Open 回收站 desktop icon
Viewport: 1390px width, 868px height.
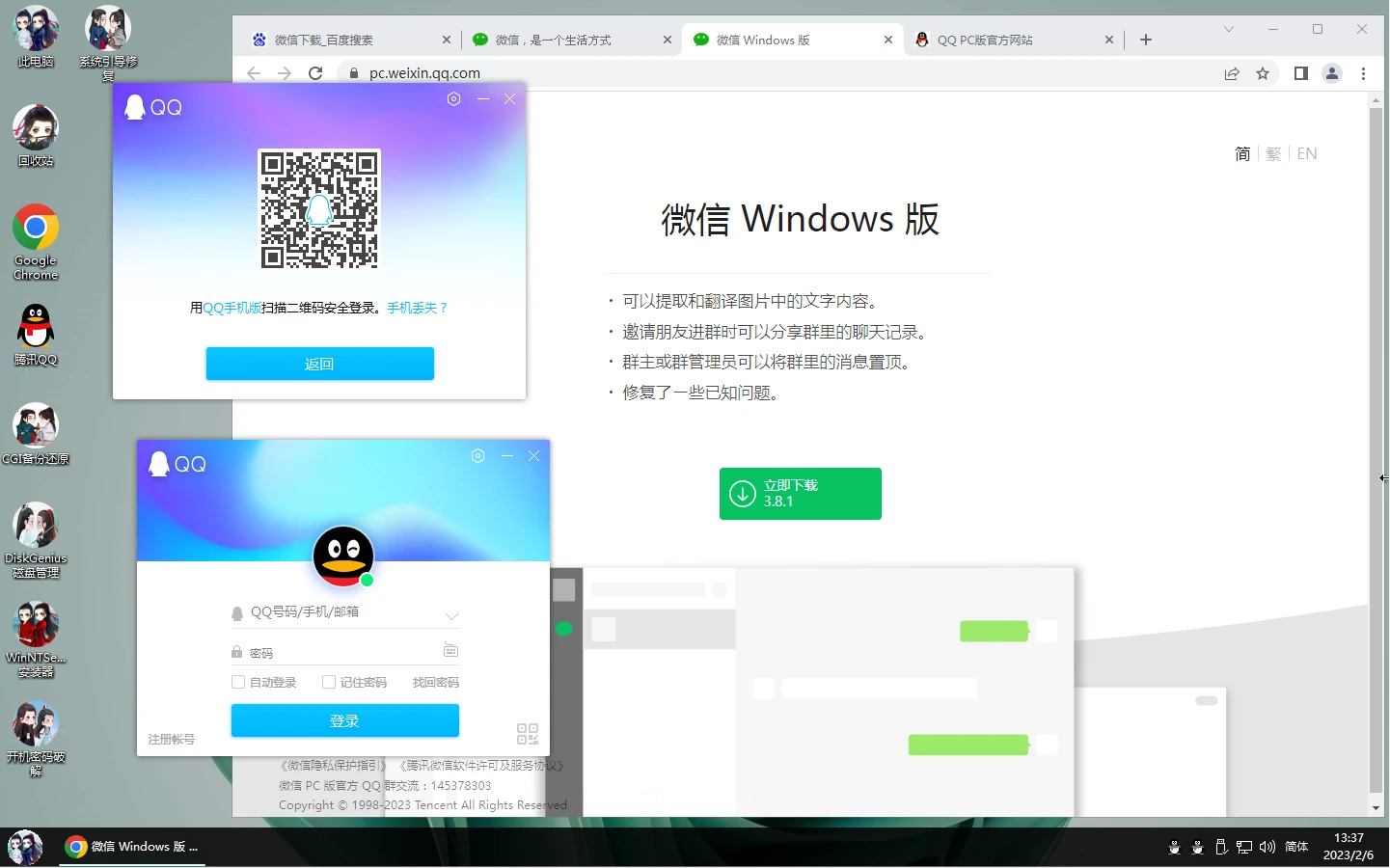pyautogui.click(x=36, y=136)
